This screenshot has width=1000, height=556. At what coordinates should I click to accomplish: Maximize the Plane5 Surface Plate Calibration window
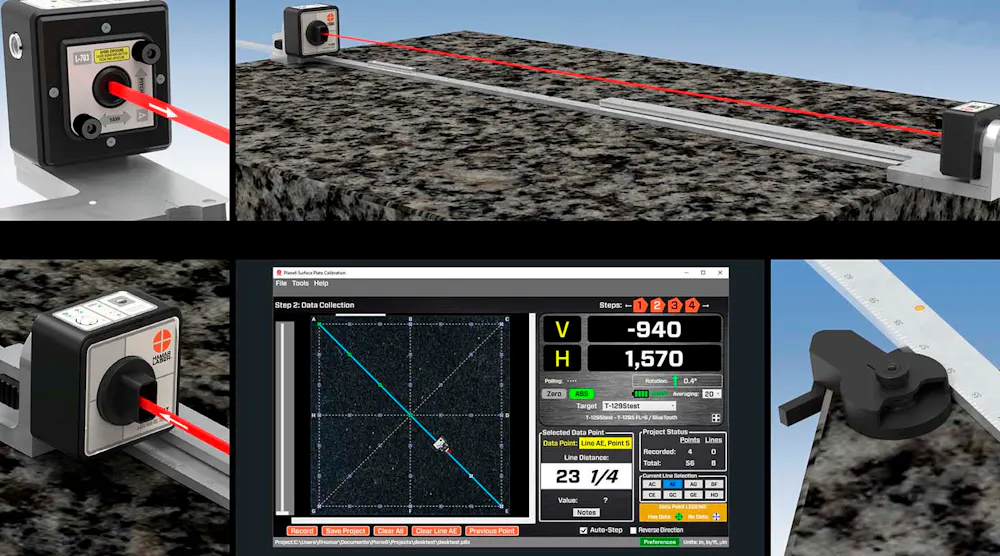click(703, 272)
